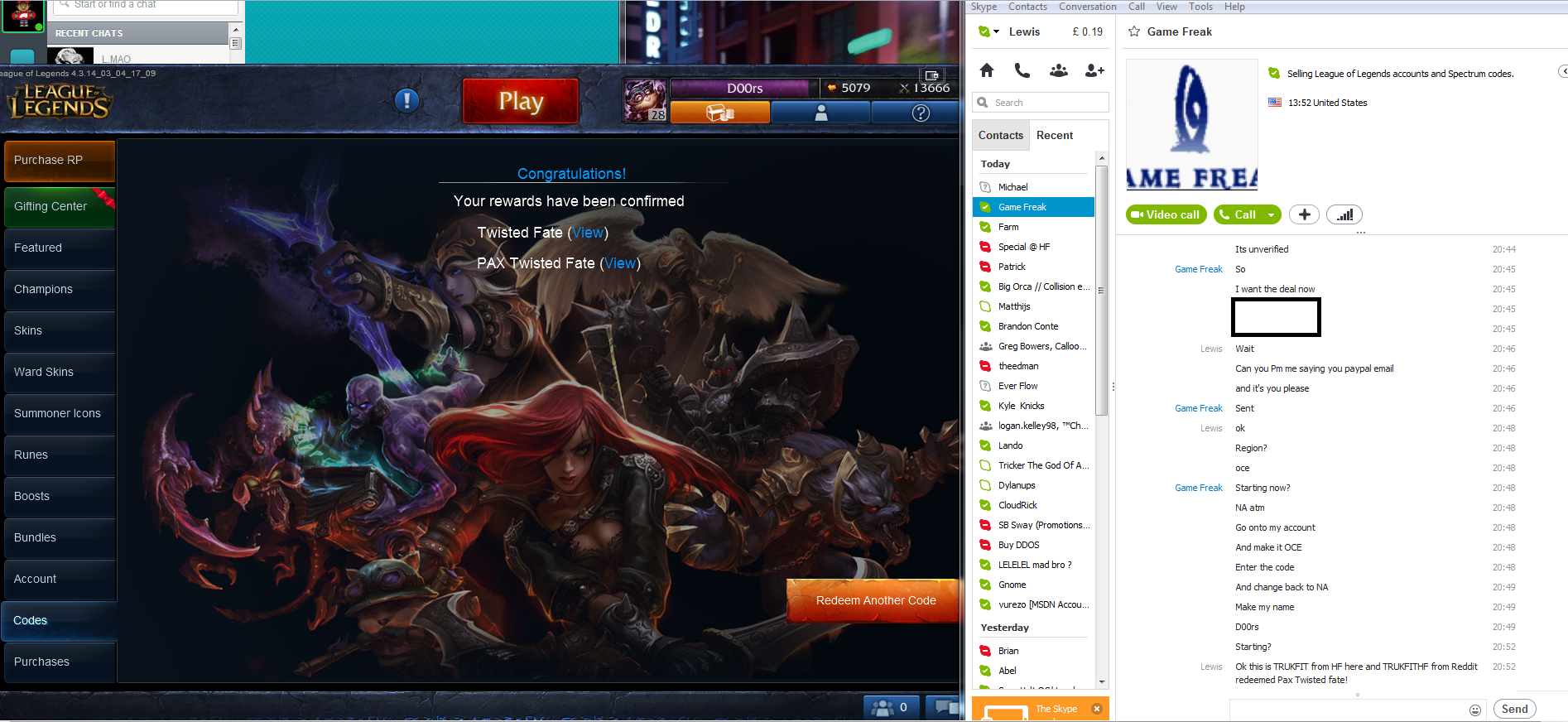Start a Video call with Game Freak
This screenshot has width=1568, height=722.
[x=1166, y=214]
